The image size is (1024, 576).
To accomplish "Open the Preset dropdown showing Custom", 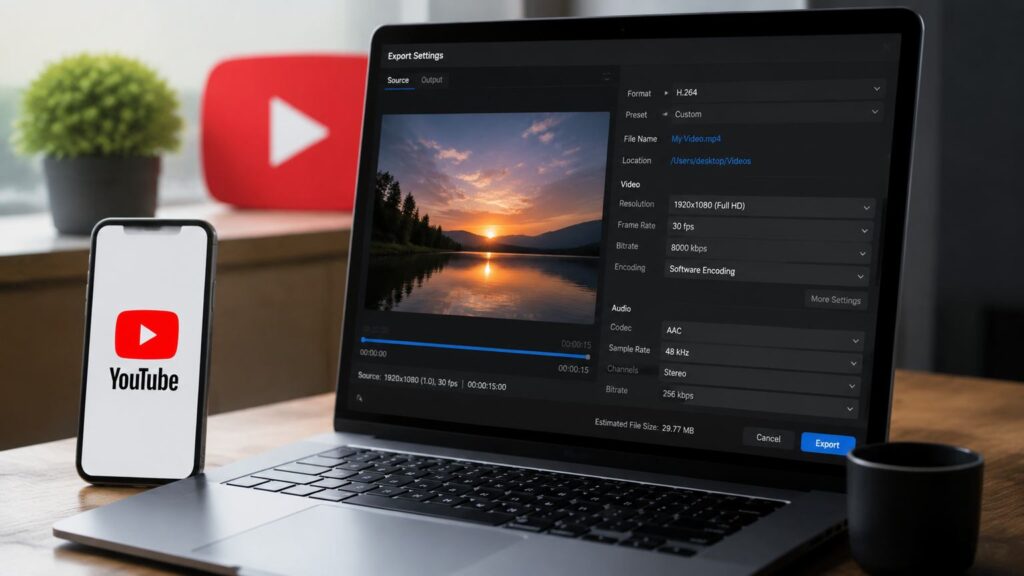I will pos(775,114).
